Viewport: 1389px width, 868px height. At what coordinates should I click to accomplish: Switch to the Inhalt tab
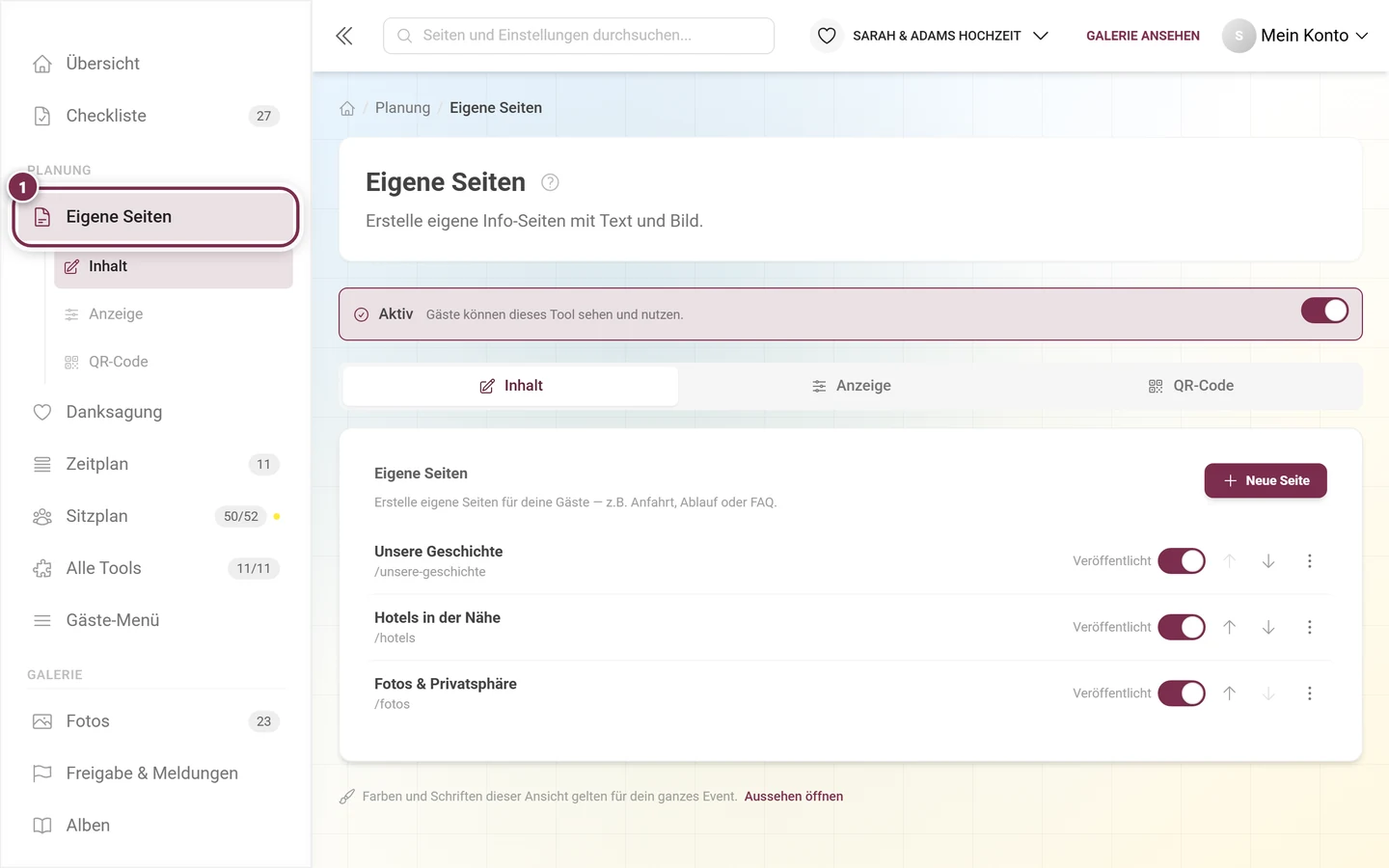tap(510, 386)
